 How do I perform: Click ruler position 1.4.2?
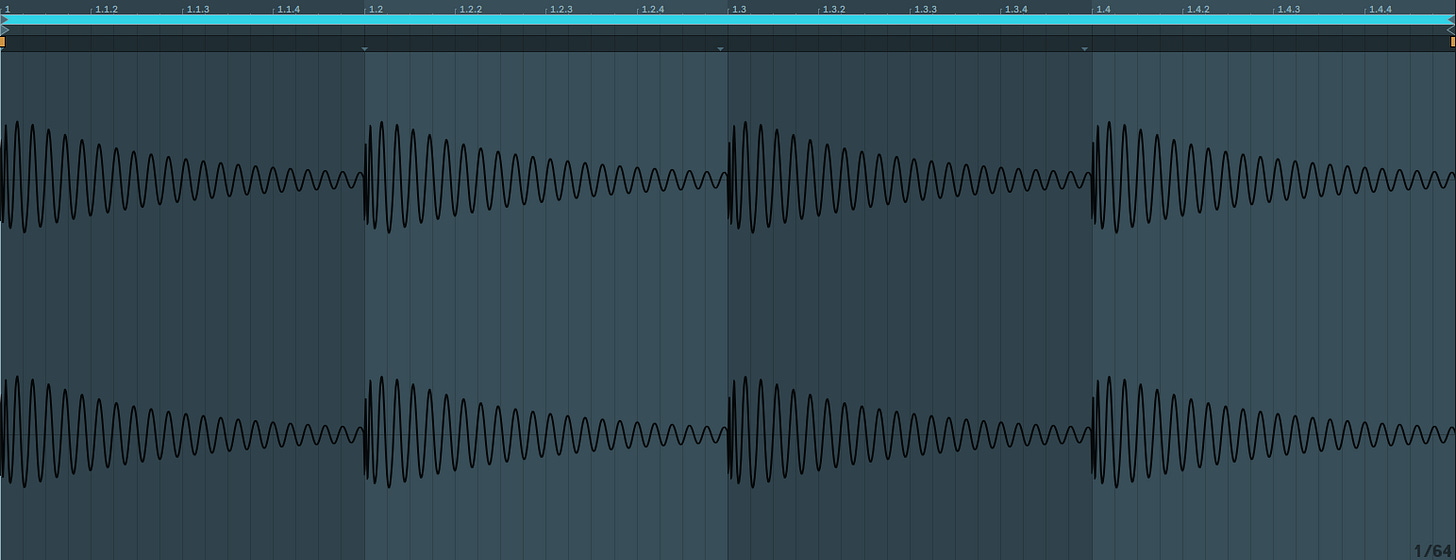(x=1198, y=9)
